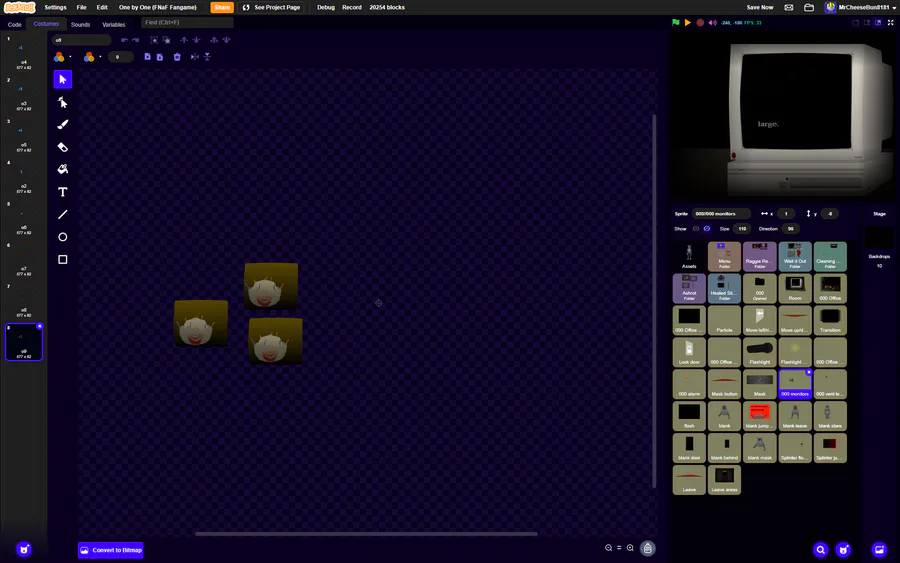Select the Line tool

(63, 214)
